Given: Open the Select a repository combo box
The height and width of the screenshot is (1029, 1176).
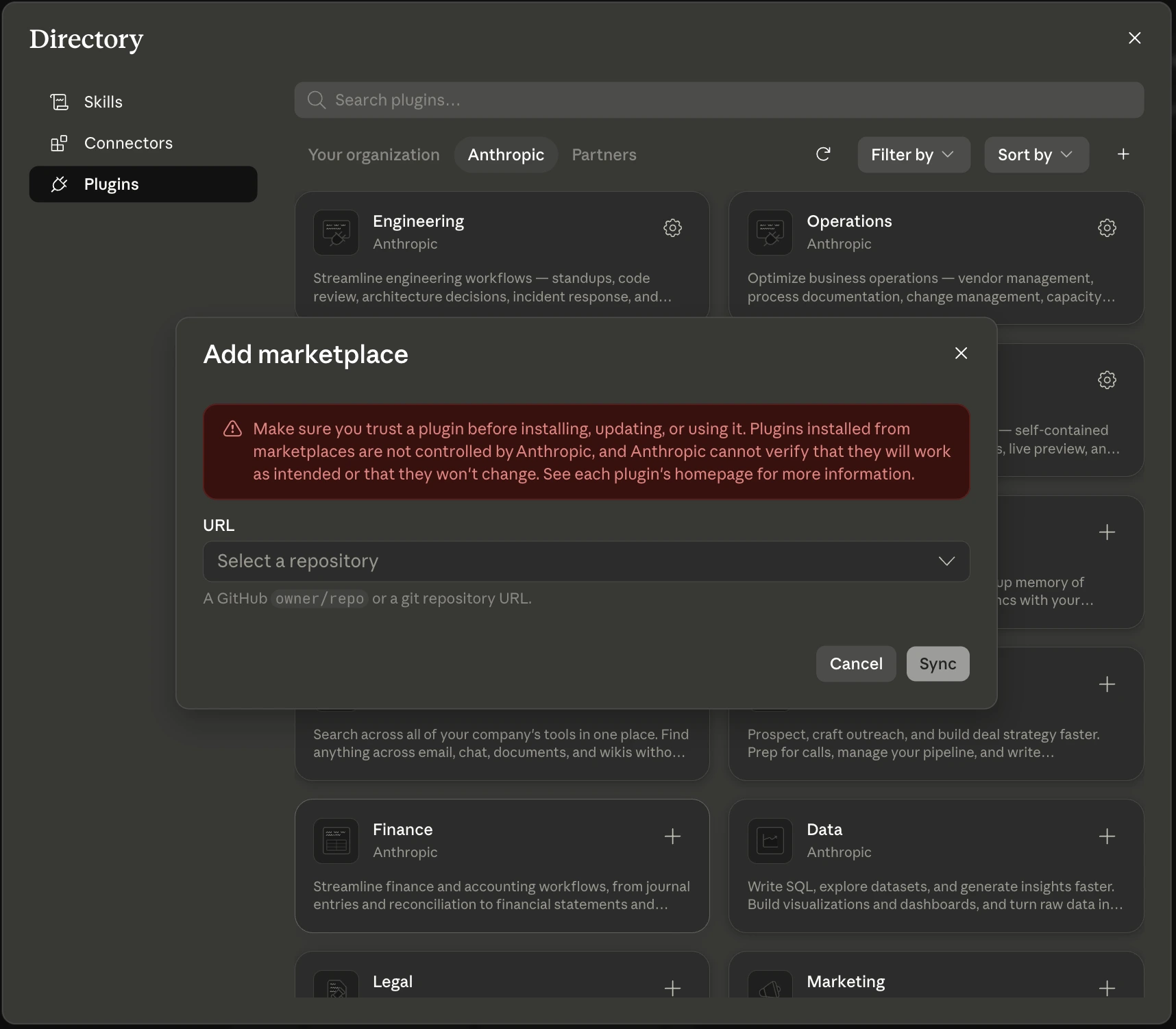Looking at the screenshot, I should [587, 562].
